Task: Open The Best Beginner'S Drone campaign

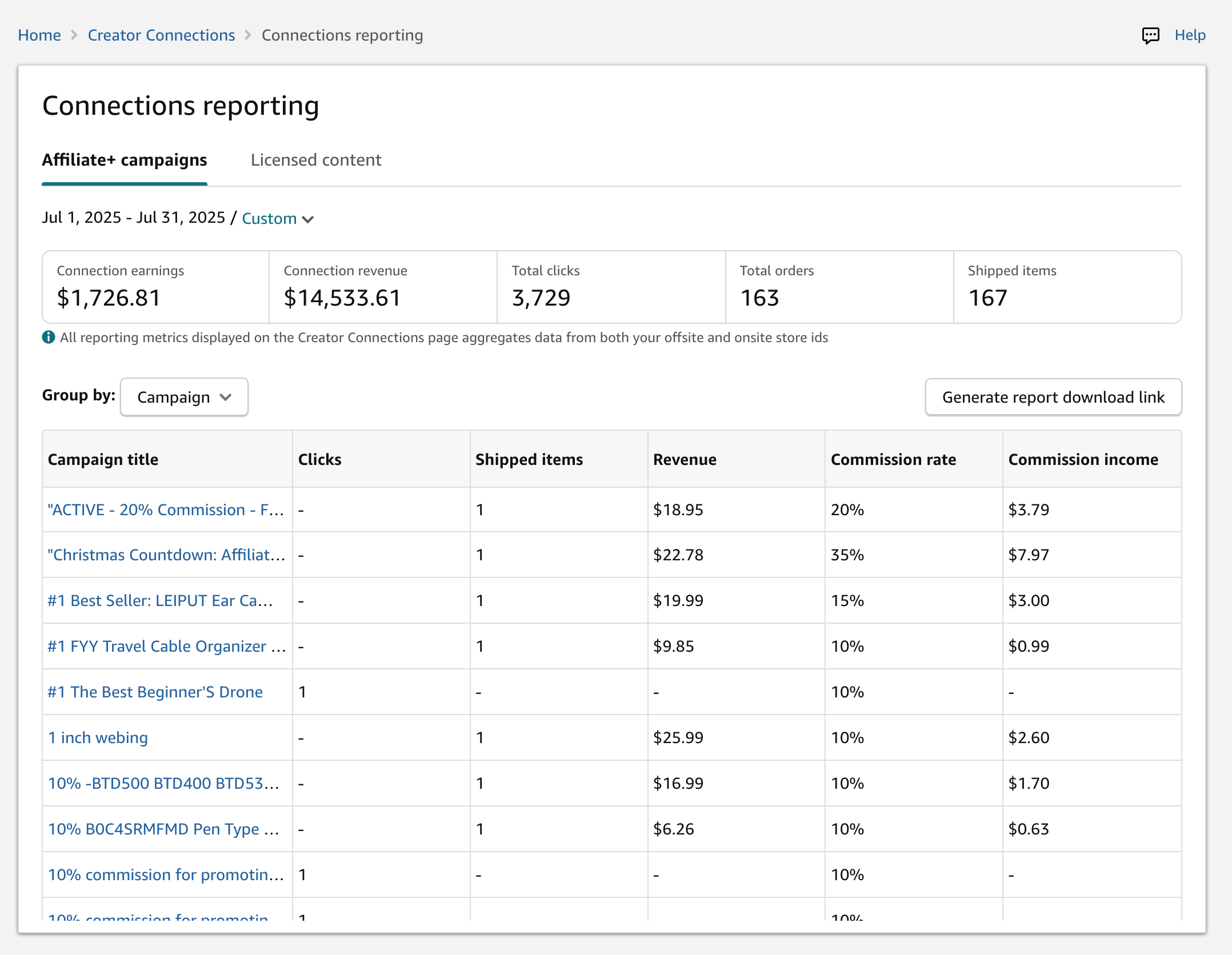Action: click(x=155, y=692)
